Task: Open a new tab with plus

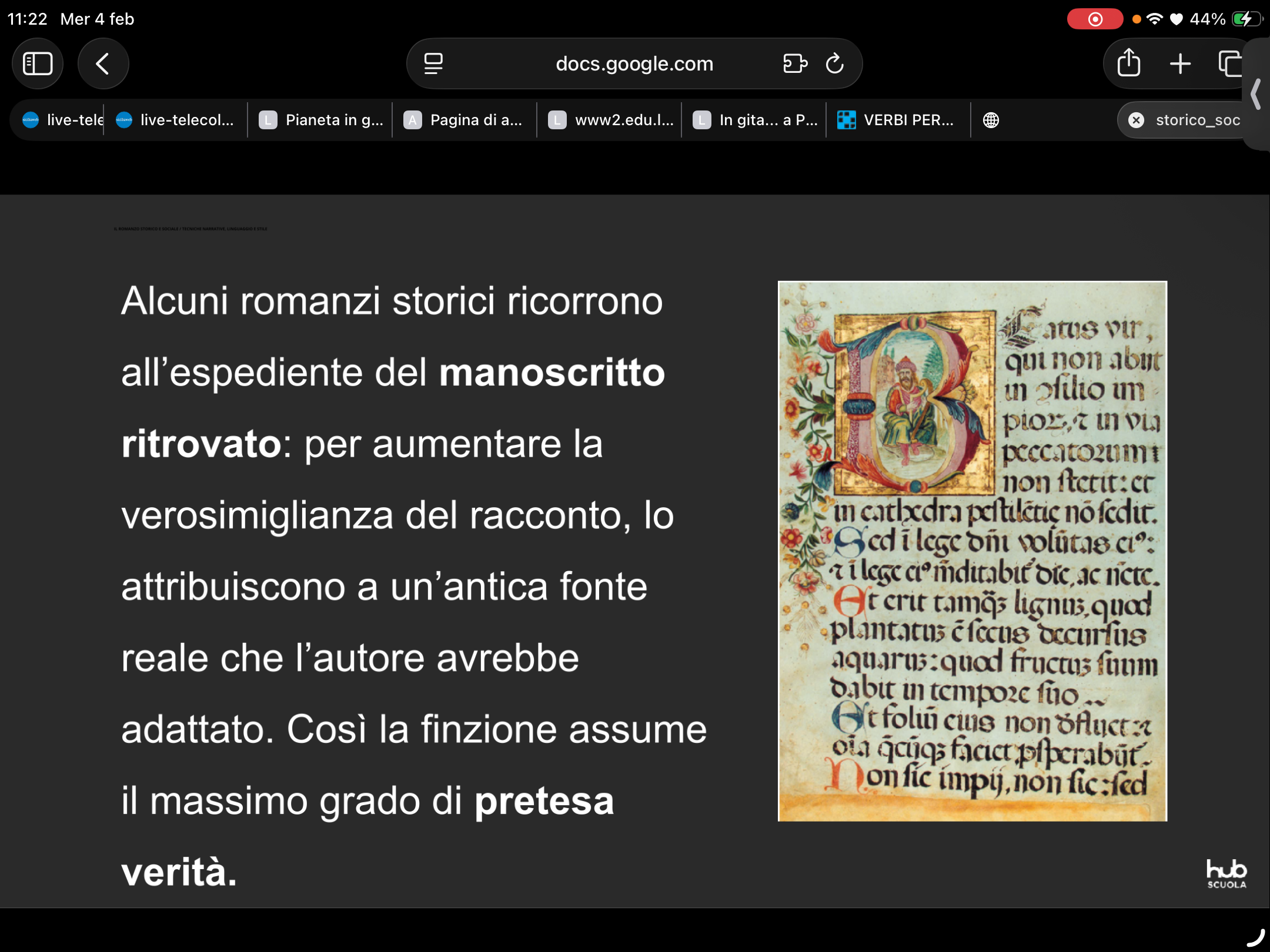Action: click(1179, 63)
